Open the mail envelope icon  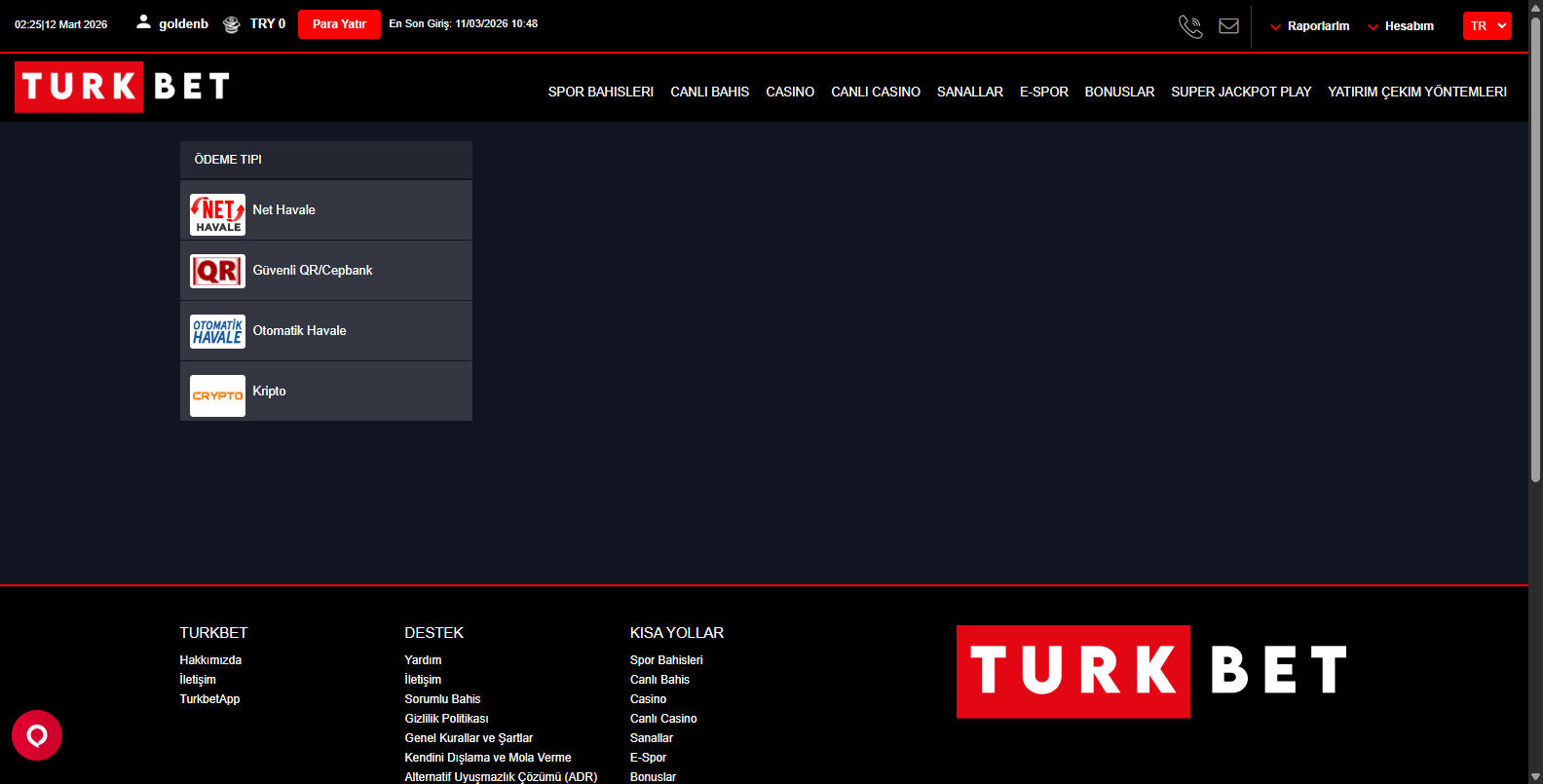(x=1229, y=26)
